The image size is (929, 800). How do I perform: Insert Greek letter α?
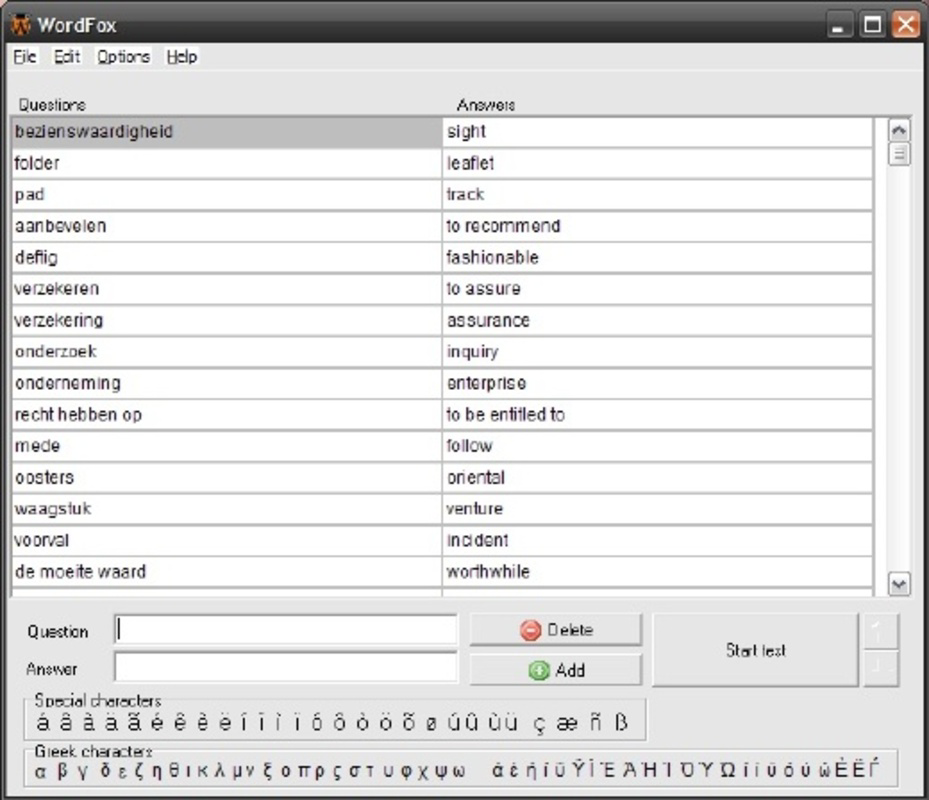click(40, 772)
